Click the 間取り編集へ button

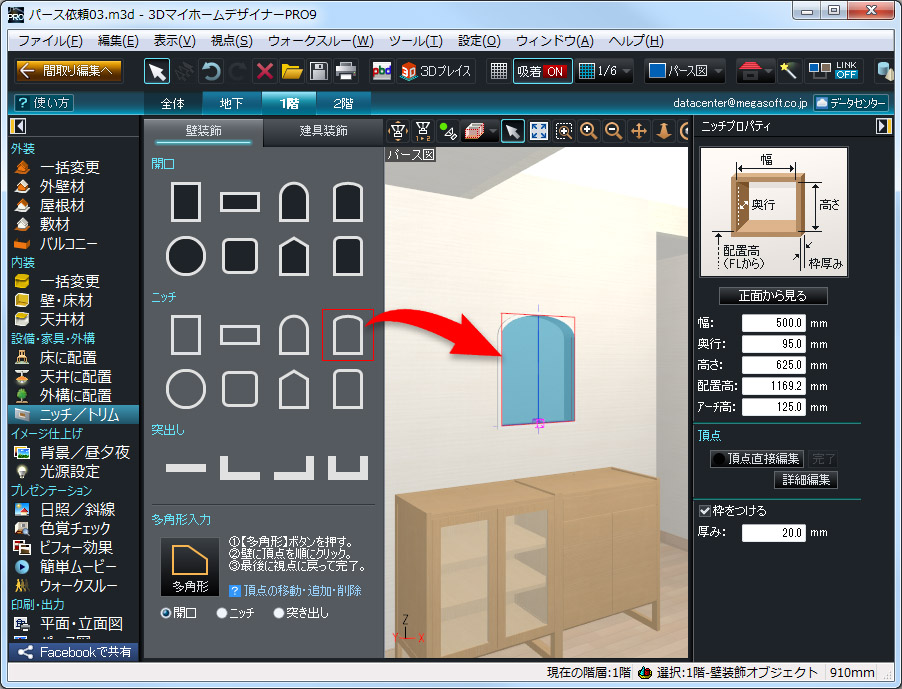click(70, 71)
